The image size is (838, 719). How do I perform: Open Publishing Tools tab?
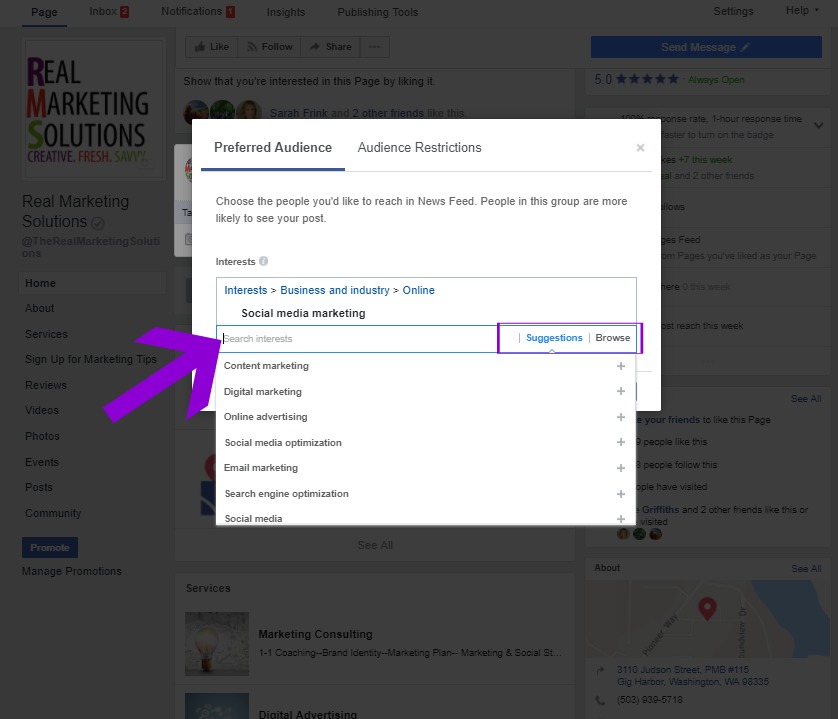pos(377,12)
